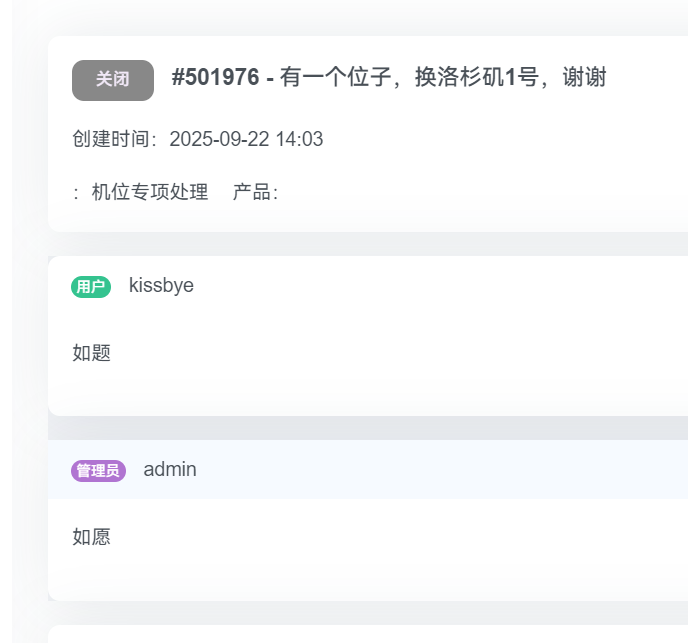This screenshot has height=643, width=688.
Task: Select the ticket number #501976
Action: click(x=215, y=78)
